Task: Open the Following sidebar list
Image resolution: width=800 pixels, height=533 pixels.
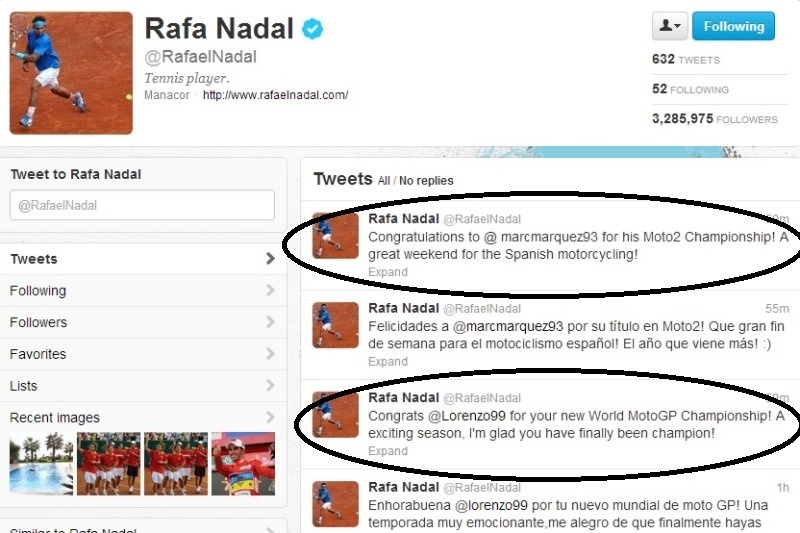Action: tap(143, 291)
